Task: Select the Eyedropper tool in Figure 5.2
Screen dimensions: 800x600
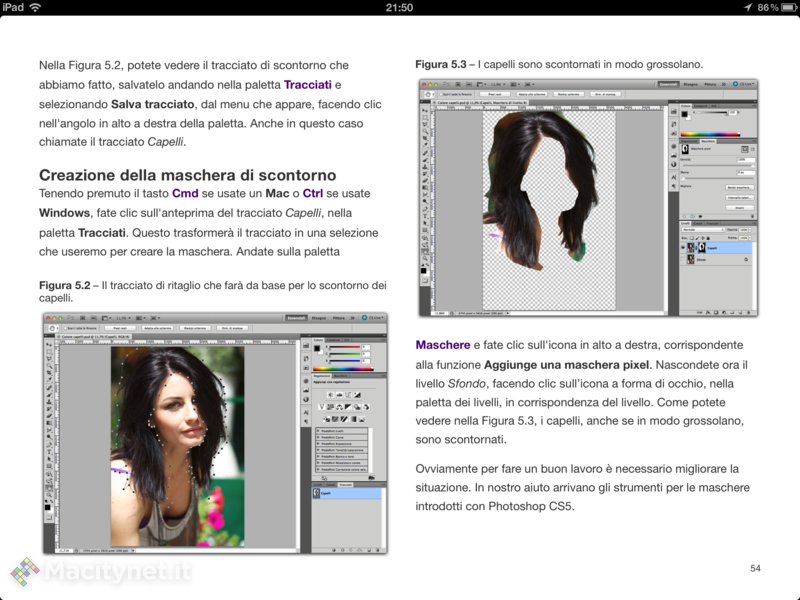Action: tap(49, 380)
